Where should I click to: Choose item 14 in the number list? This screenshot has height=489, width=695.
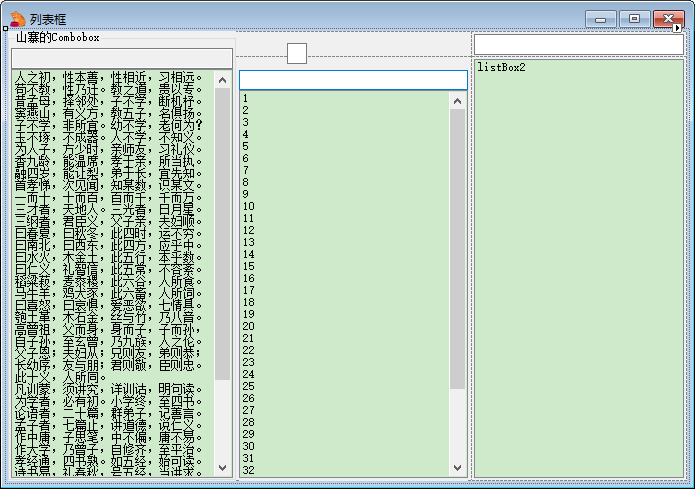coord(345,254)
